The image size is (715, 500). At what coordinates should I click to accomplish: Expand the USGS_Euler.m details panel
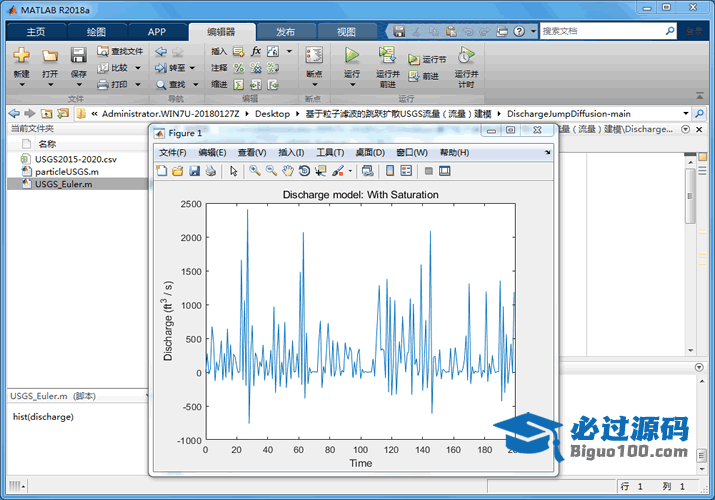pos(146,396)
